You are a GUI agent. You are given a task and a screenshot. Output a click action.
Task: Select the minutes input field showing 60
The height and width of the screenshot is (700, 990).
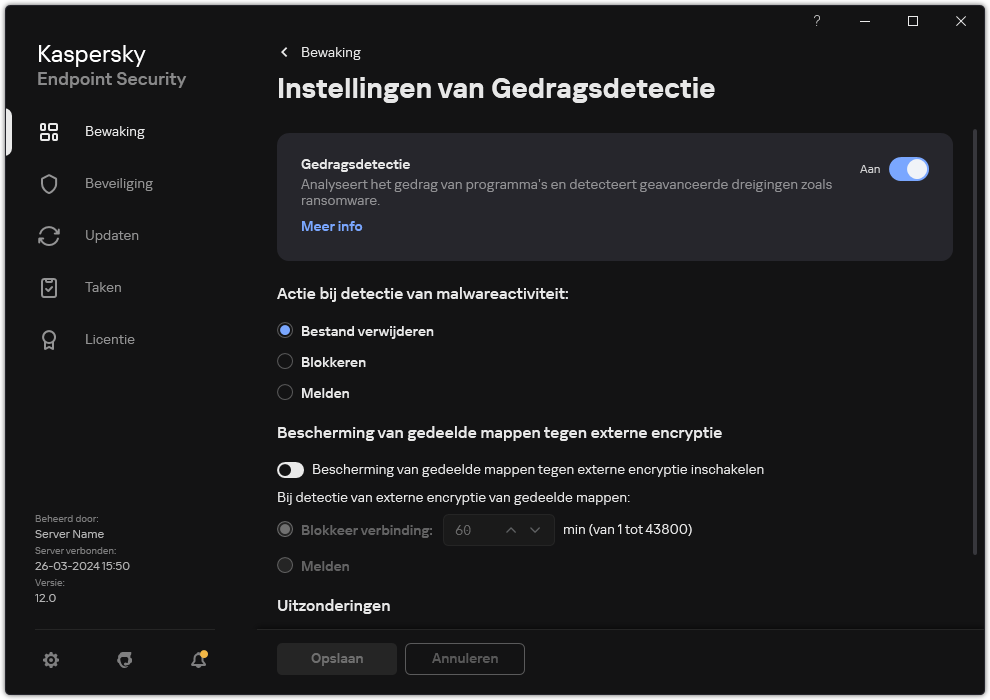click(470, 529)
